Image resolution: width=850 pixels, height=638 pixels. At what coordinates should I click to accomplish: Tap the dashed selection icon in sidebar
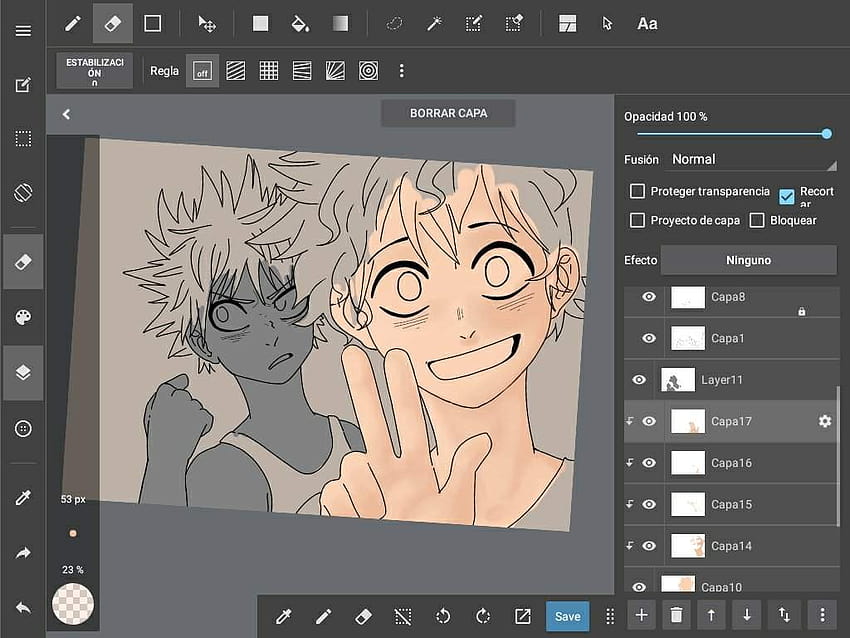click(x=23, y=139)
